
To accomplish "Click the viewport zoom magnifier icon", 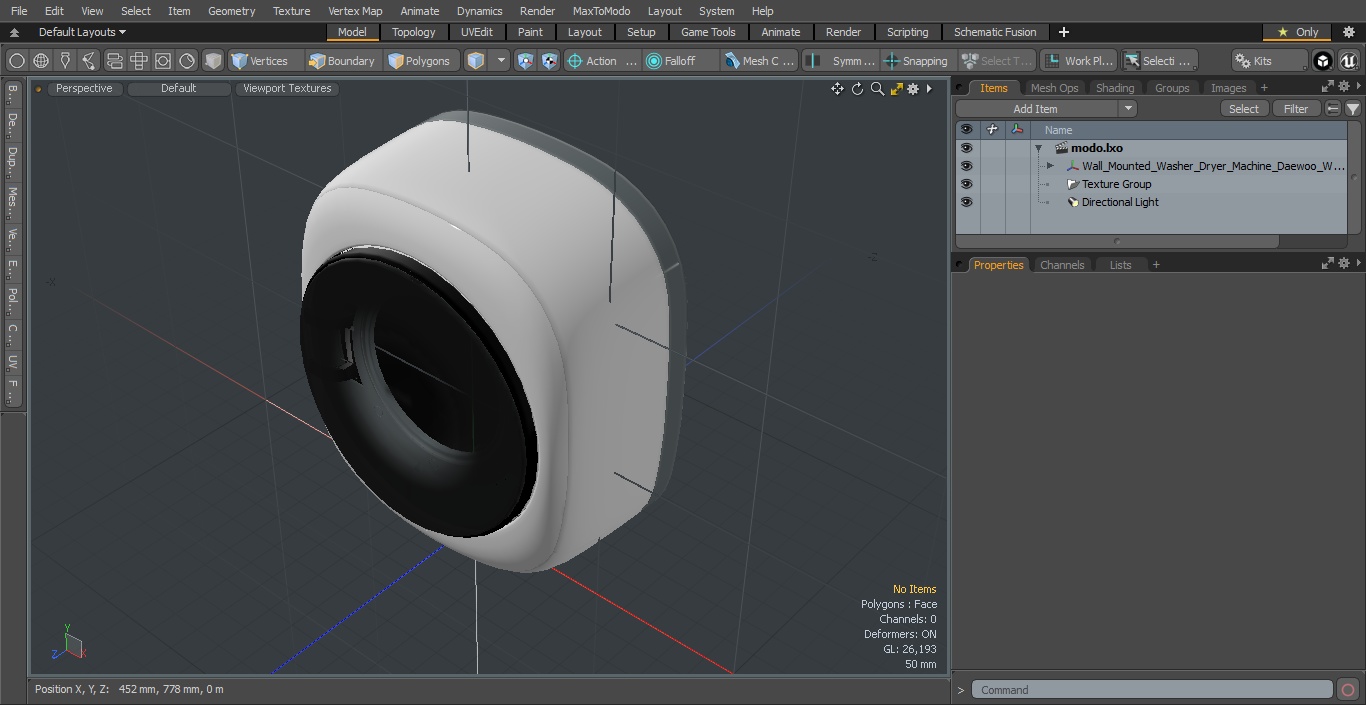I will [x=877, y=89].
